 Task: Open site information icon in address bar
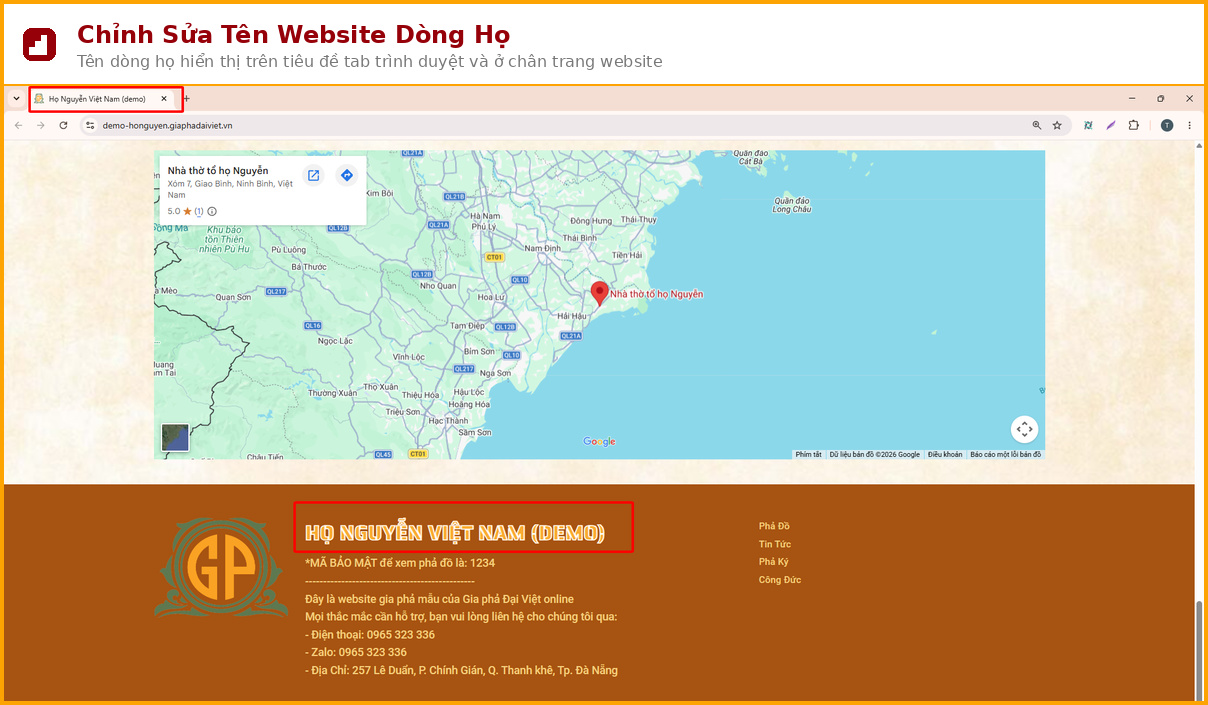[x=89, y=125]
